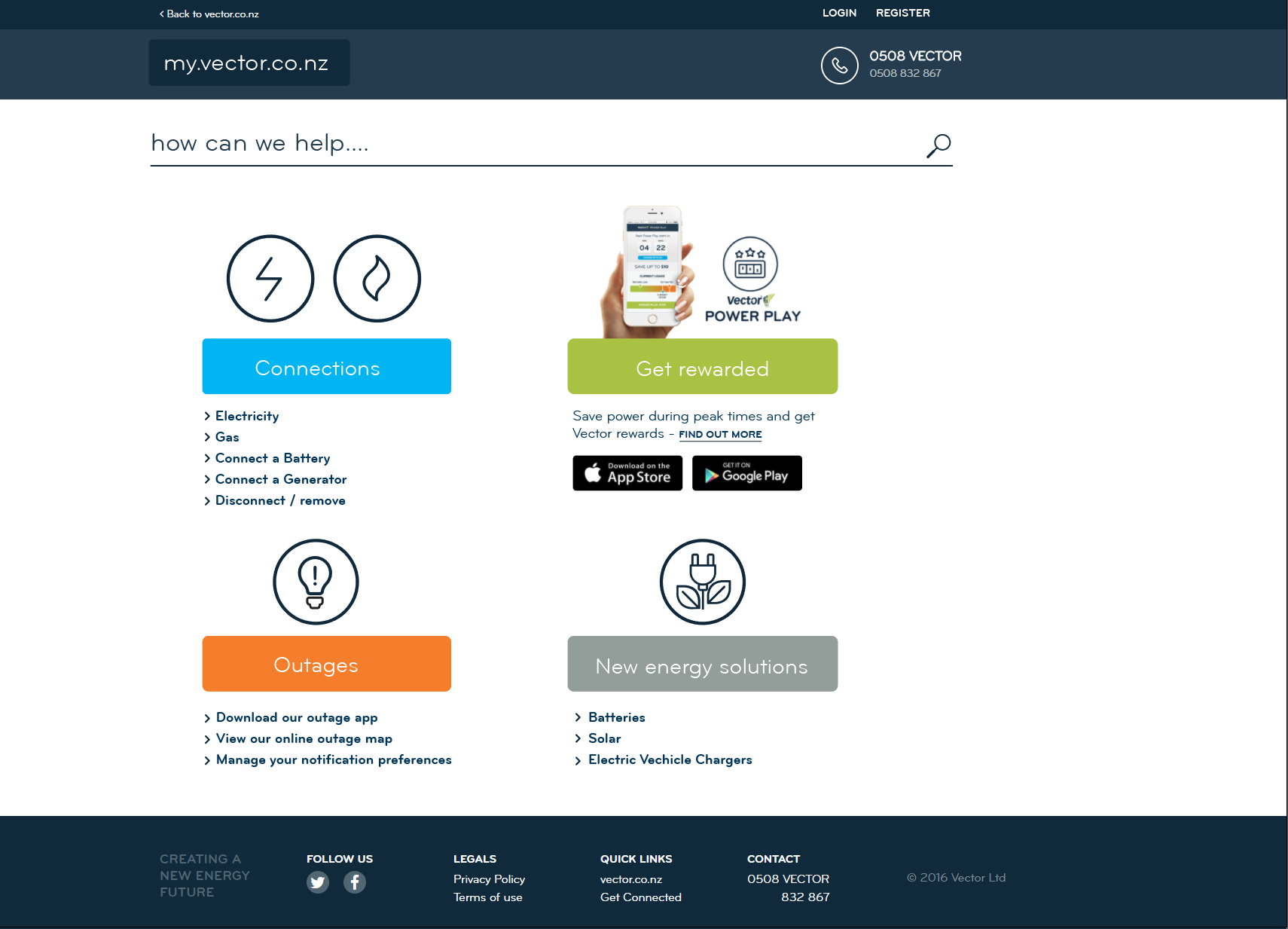Viewport: 1288px width, 929px height.
Task: Open Manage your notification preferences link
Action: point(334,759)
